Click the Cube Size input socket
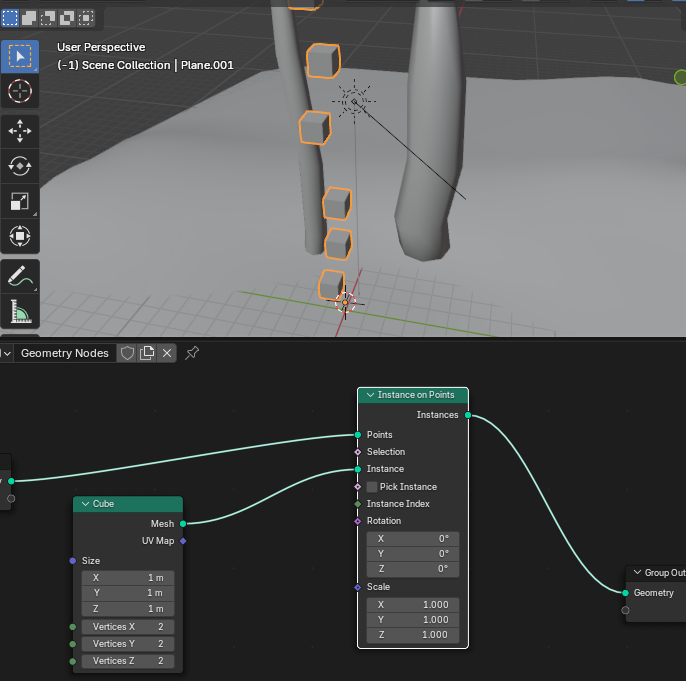The width and height of the screenshot is (686, 681). coord(73,561)
